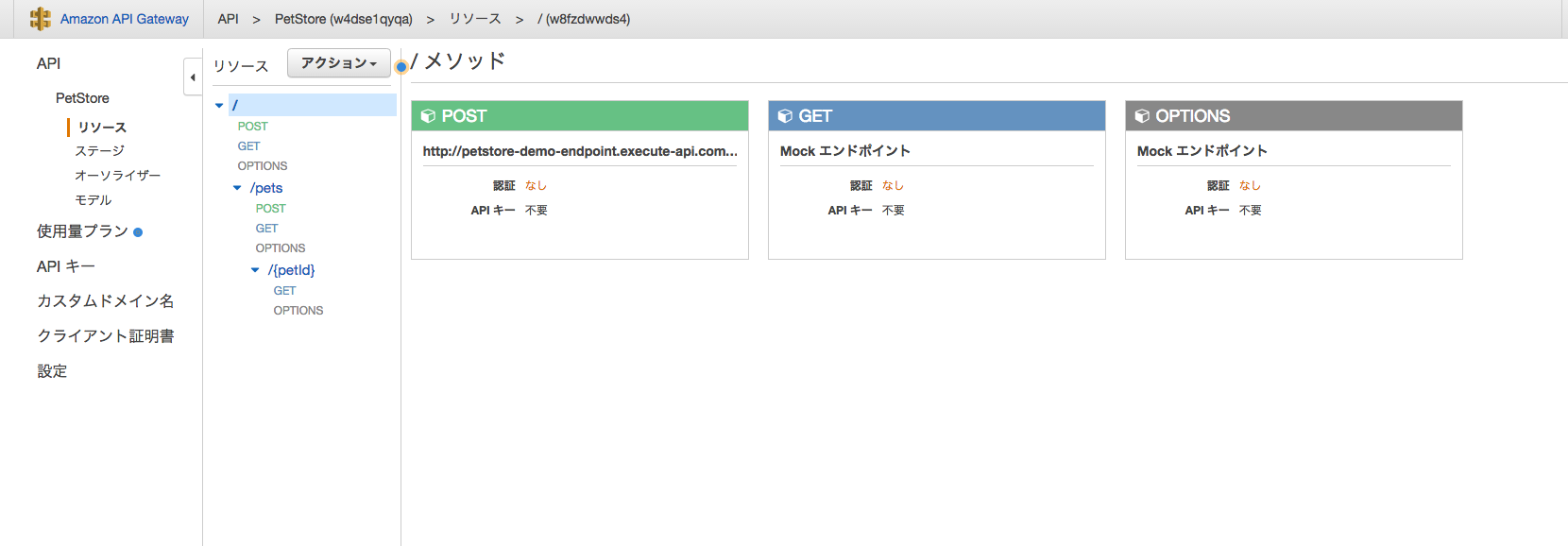Open the Amazon API Gateway home link
The width and height of the screenshot is (1568, 546).
click(125, 19)
